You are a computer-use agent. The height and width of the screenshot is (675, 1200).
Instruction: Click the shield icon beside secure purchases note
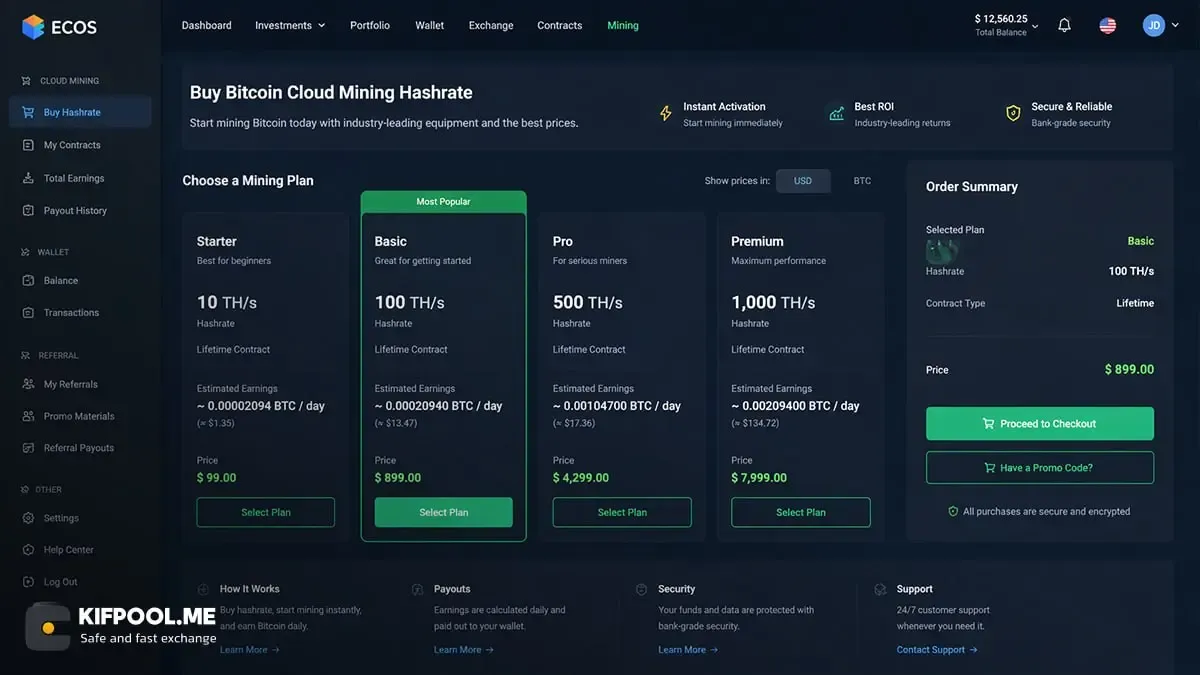(x=953, y=511)
